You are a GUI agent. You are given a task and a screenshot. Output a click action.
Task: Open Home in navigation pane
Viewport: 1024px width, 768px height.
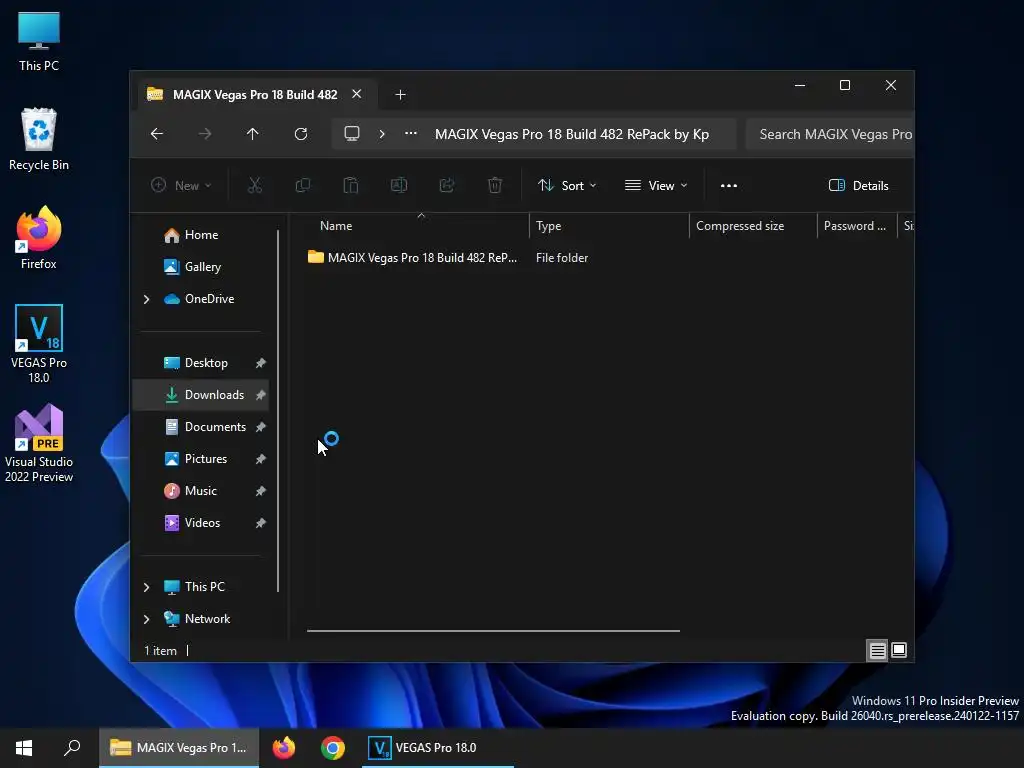pos(201,234)
